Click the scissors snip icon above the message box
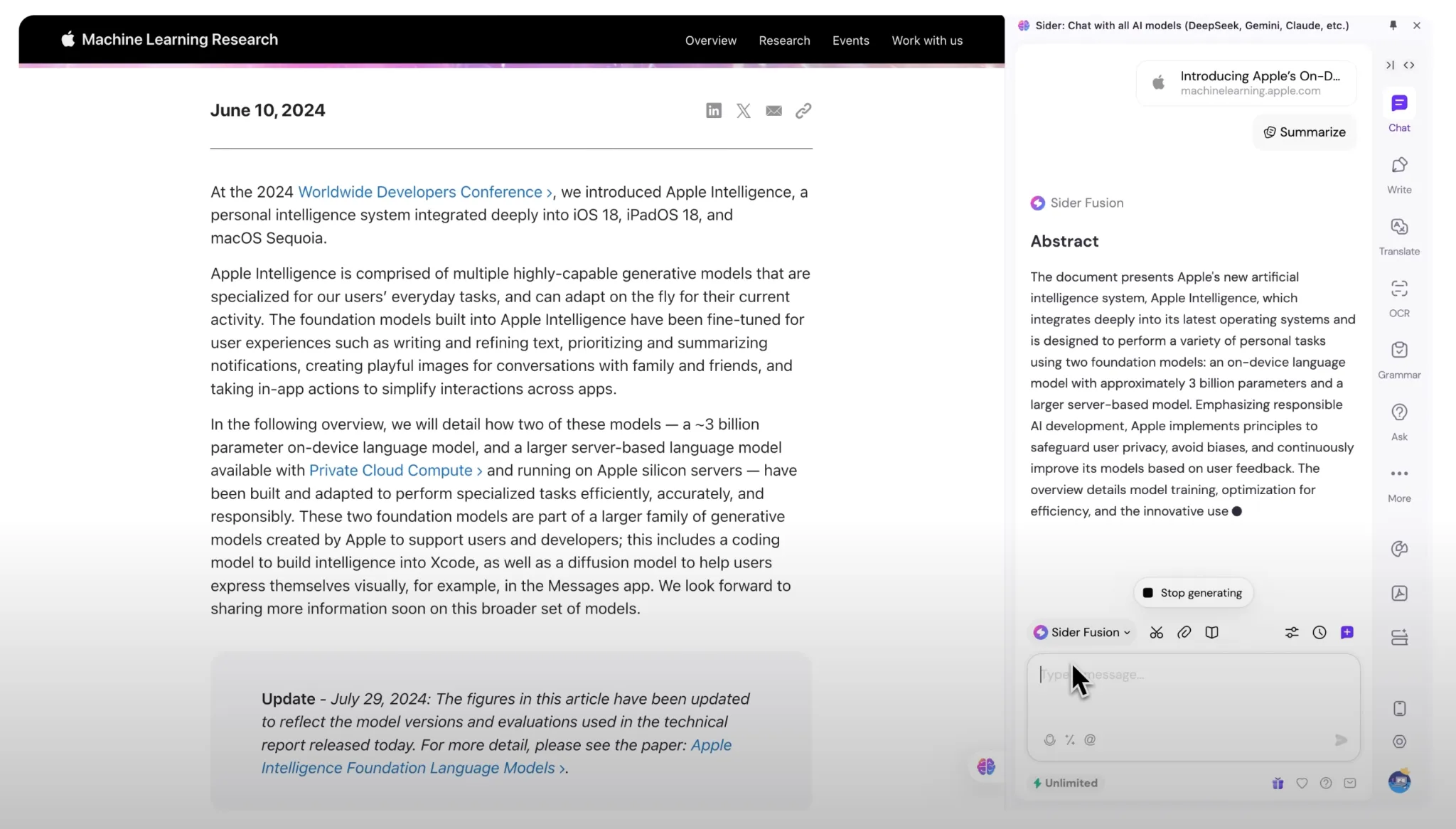The height and width of the screenshot is (829, 1456). coord(1155,632)
